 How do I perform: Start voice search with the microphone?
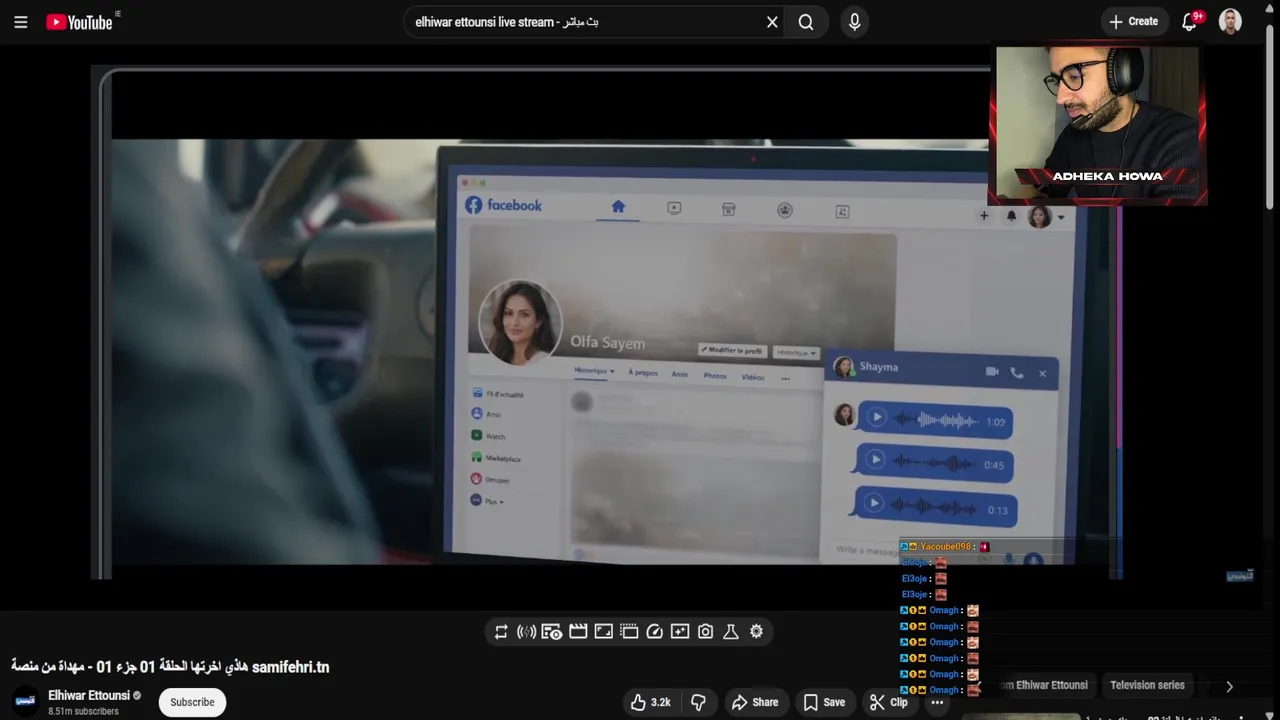854,22
